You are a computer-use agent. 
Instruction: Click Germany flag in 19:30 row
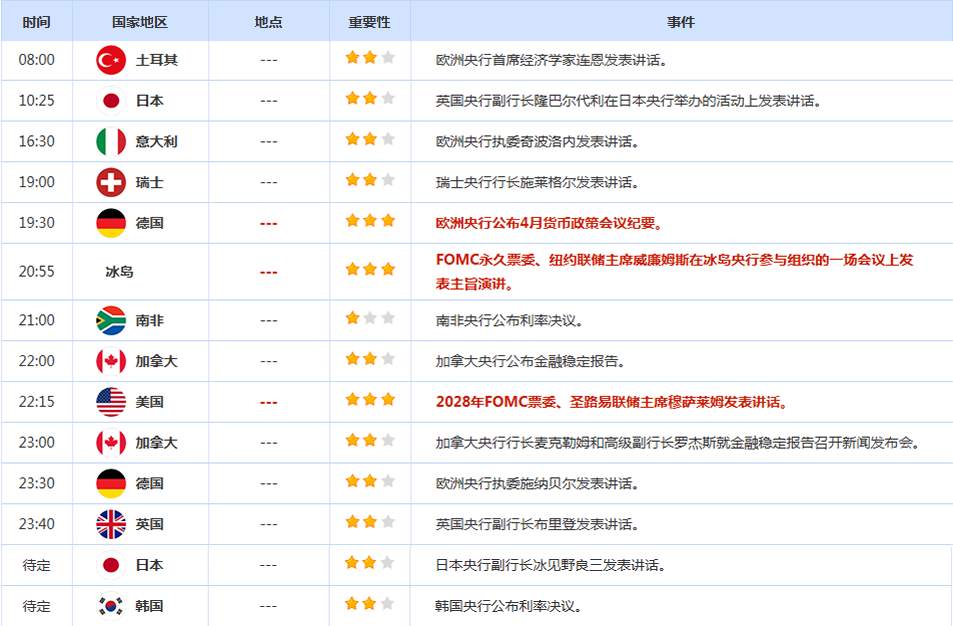(x=111, y=222)
